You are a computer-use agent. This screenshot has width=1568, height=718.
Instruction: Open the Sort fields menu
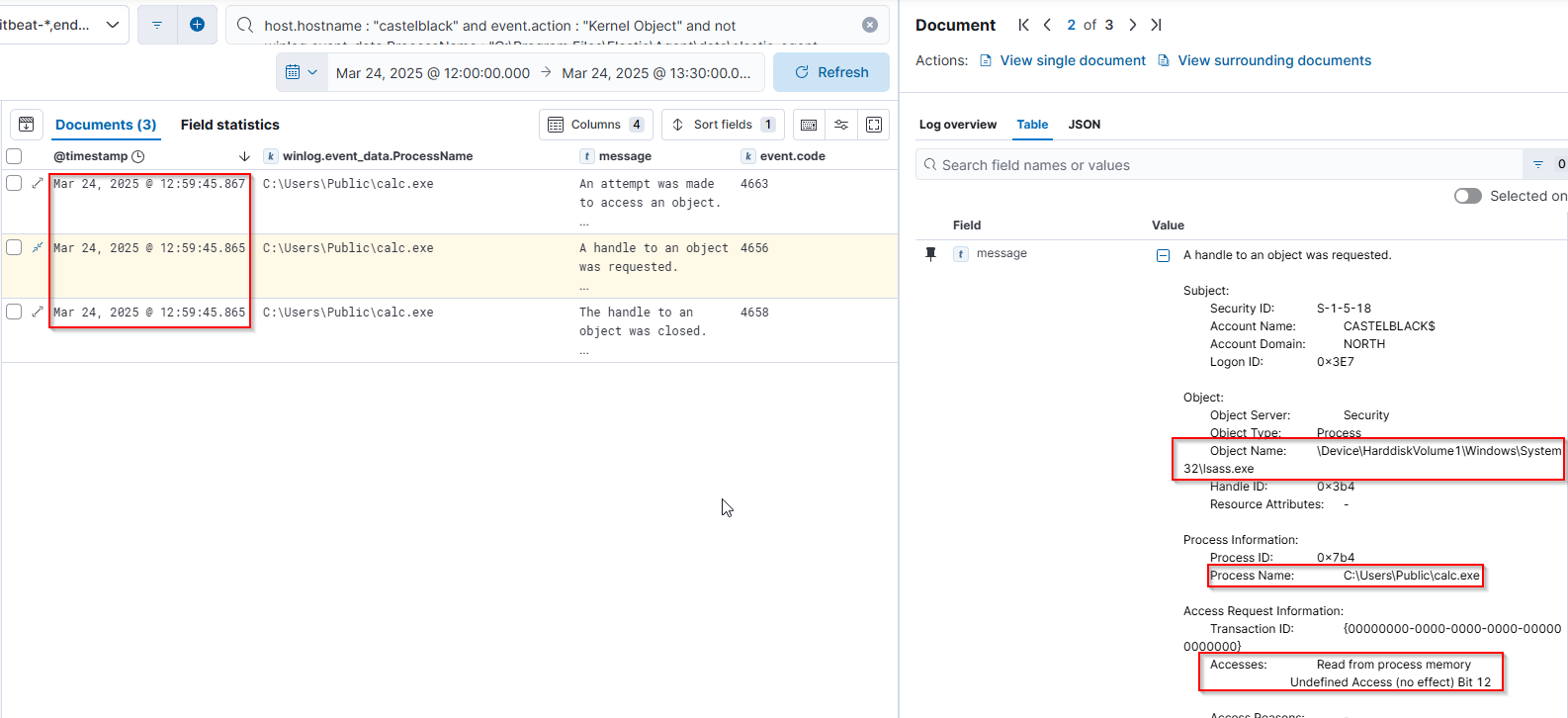click(x=723, y=125)
